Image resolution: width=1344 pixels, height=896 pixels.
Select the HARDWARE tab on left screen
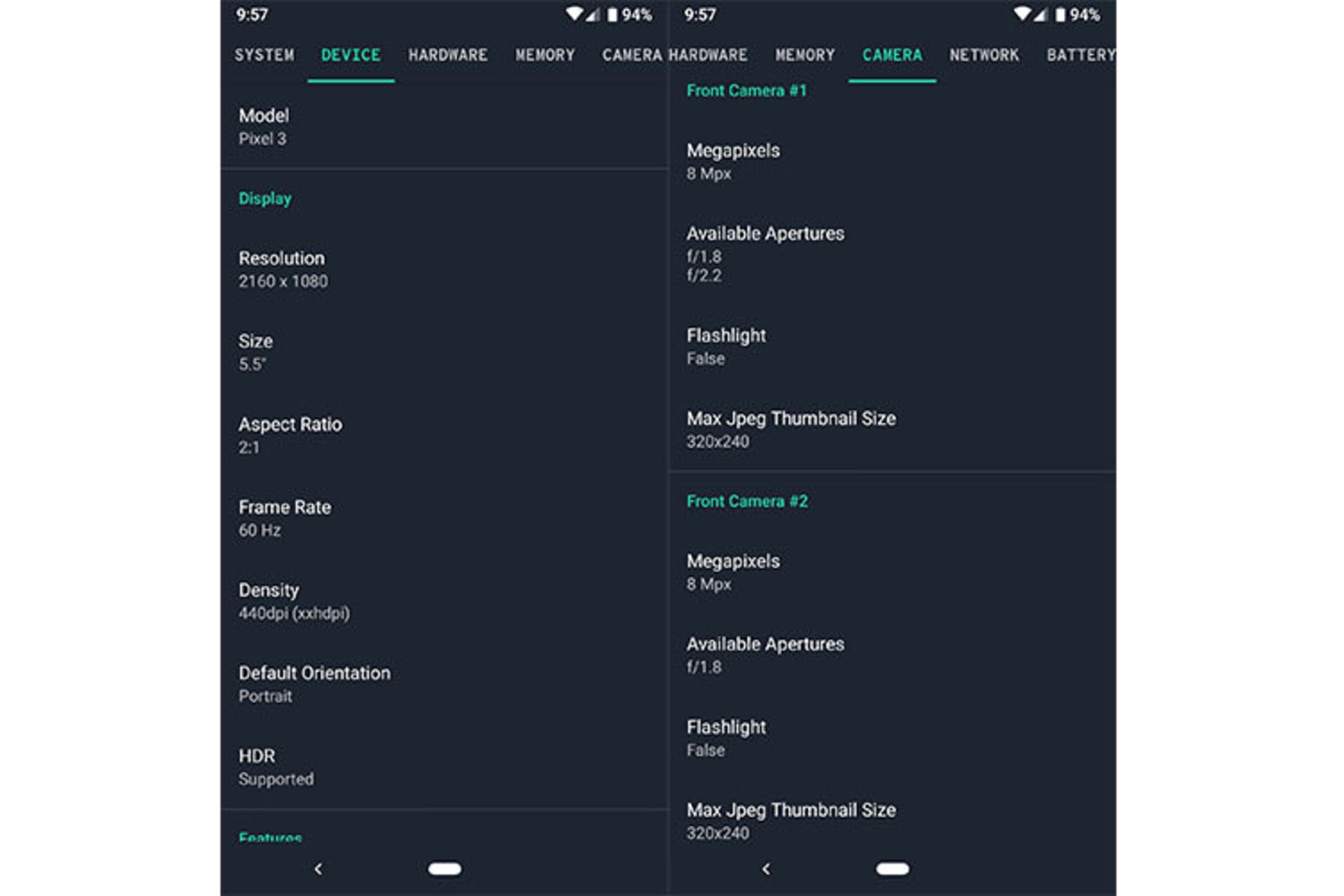(x=448, y=55)
